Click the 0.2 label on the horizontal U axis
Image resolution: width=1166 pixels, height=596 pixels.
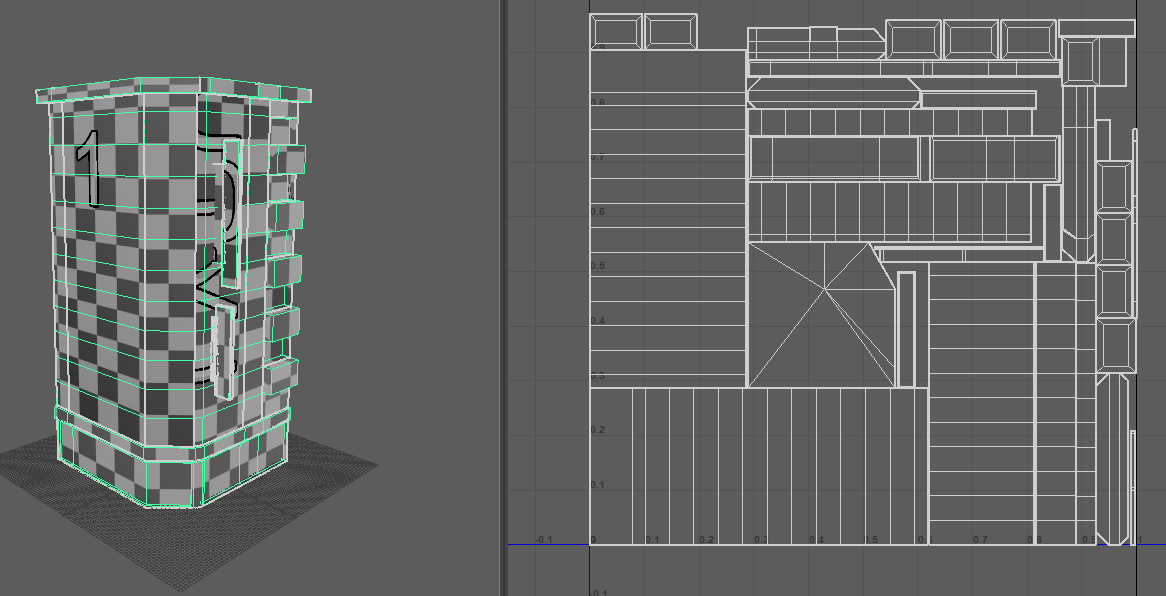706,539
